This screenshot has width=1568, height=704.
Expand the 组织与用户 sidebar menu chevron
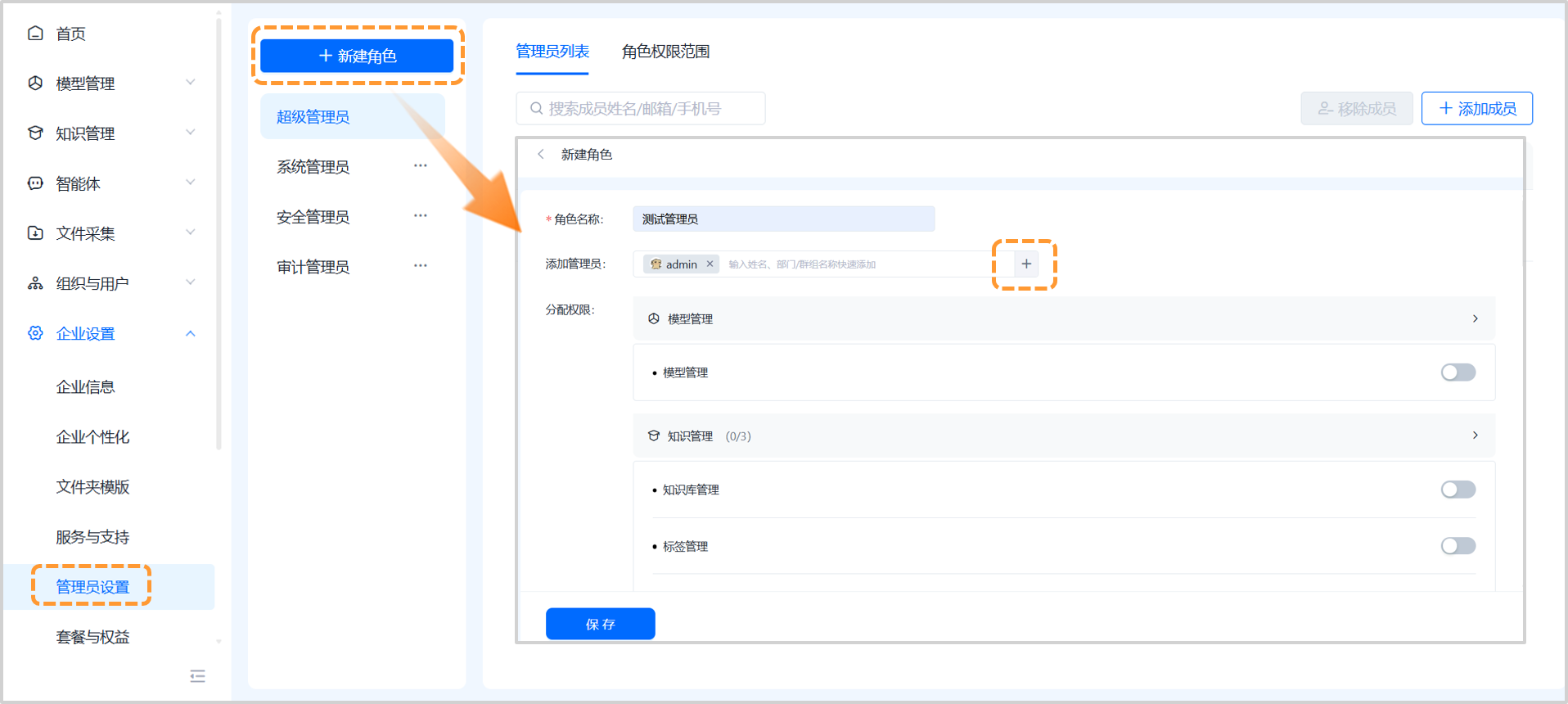[191, 282]
